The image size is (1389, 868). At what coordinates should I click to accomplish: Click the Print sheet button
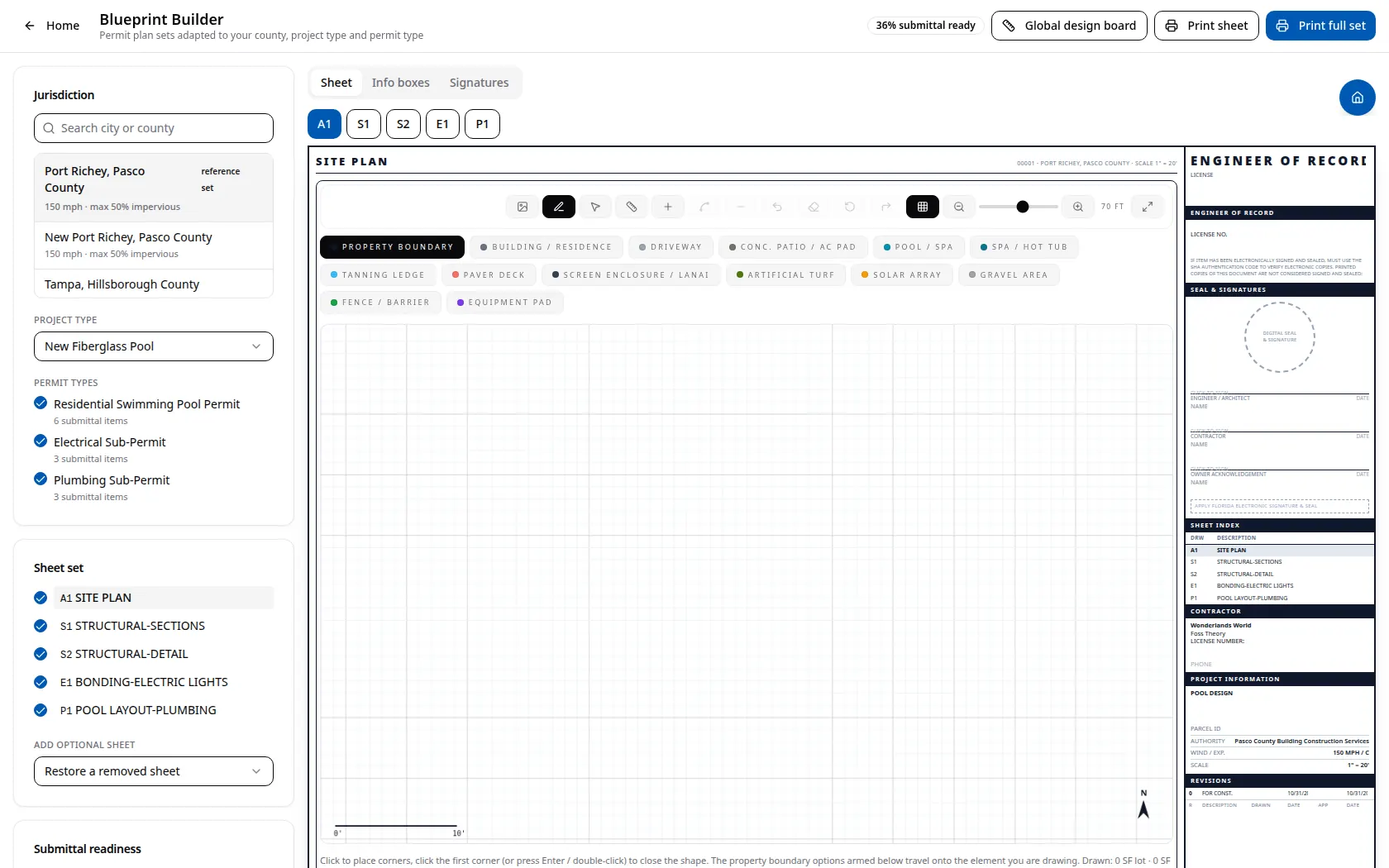pyautogui.click(x=1206, y=26)
